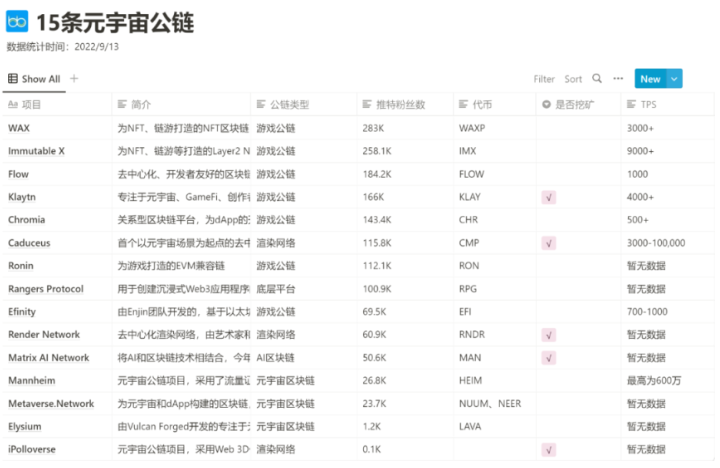Open the Matrix AI Network entry
The height and width of the screenshot is (468, 720).
pyautogui.click(x=49, y=358)
